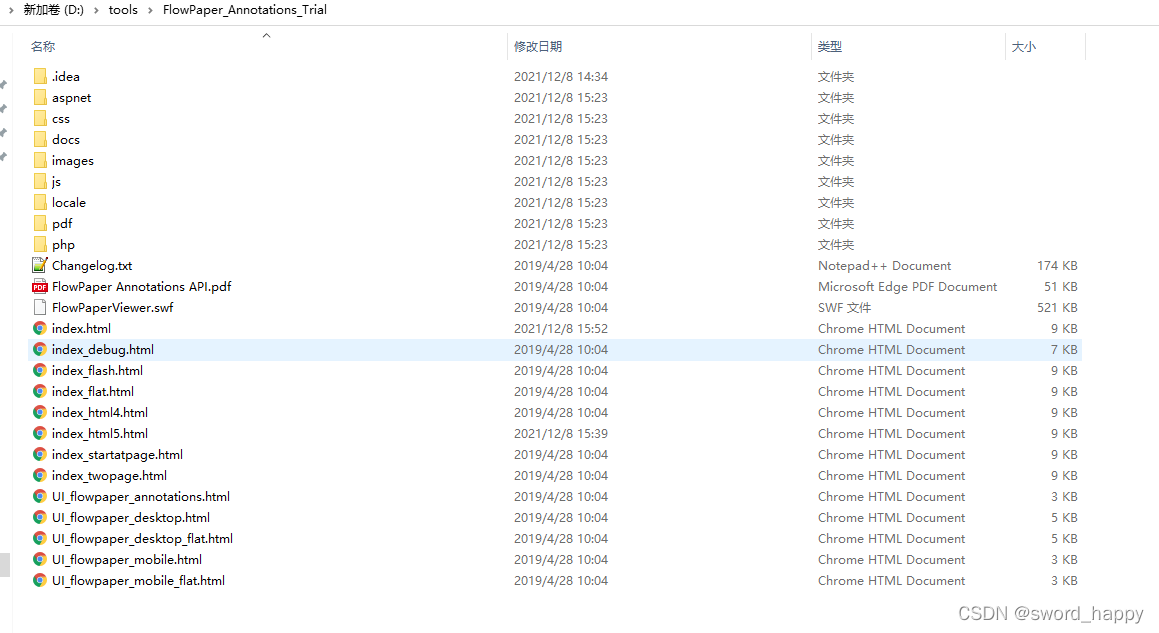Click the chevron after 新加卷 (D:)

click(97, 10)
